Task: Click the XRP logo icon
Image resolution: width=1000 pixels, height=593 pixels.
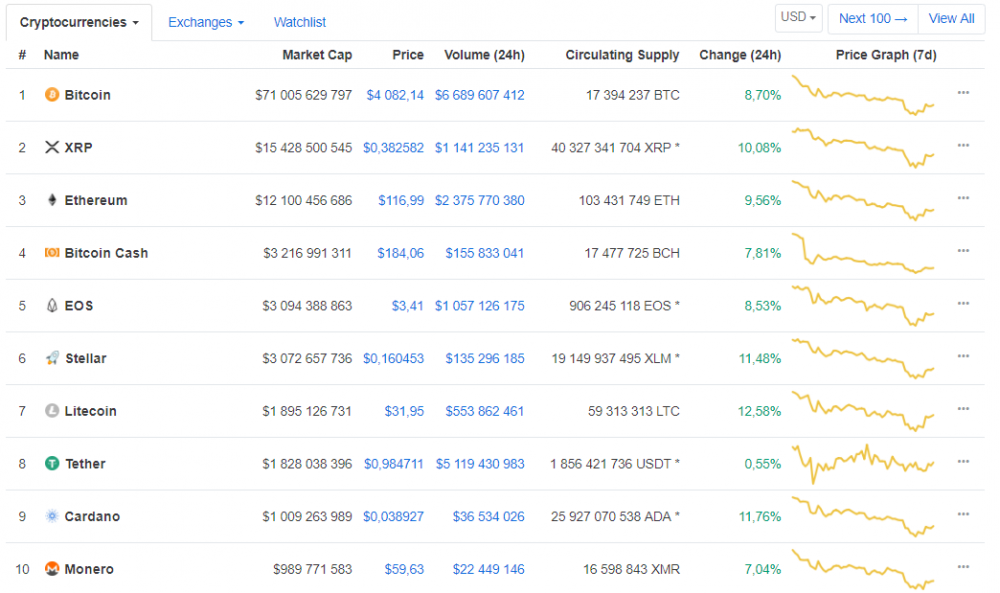Action: pos(52,147)
